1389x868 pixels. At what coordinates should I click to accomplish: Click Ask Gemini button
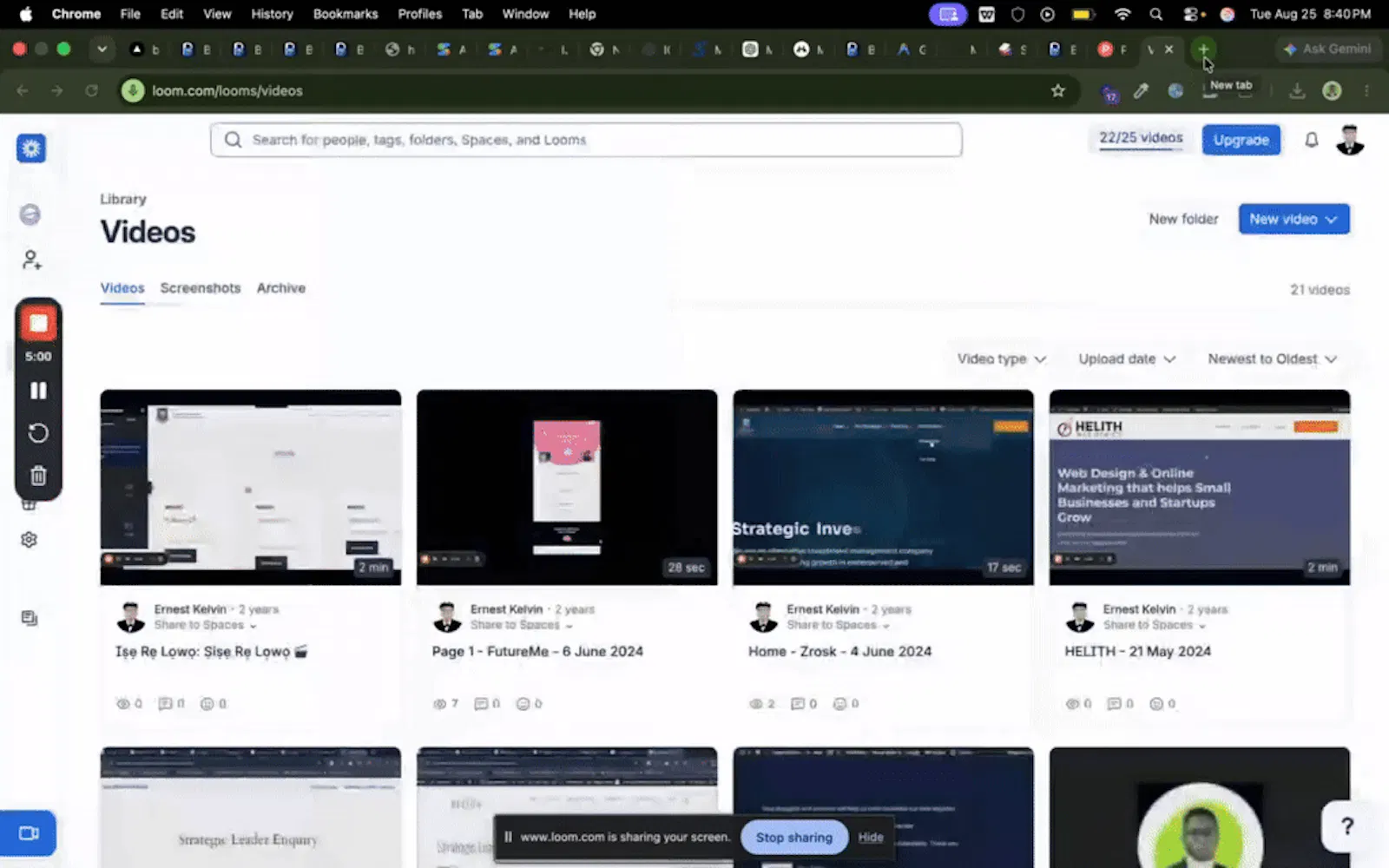coord(1328,49)
